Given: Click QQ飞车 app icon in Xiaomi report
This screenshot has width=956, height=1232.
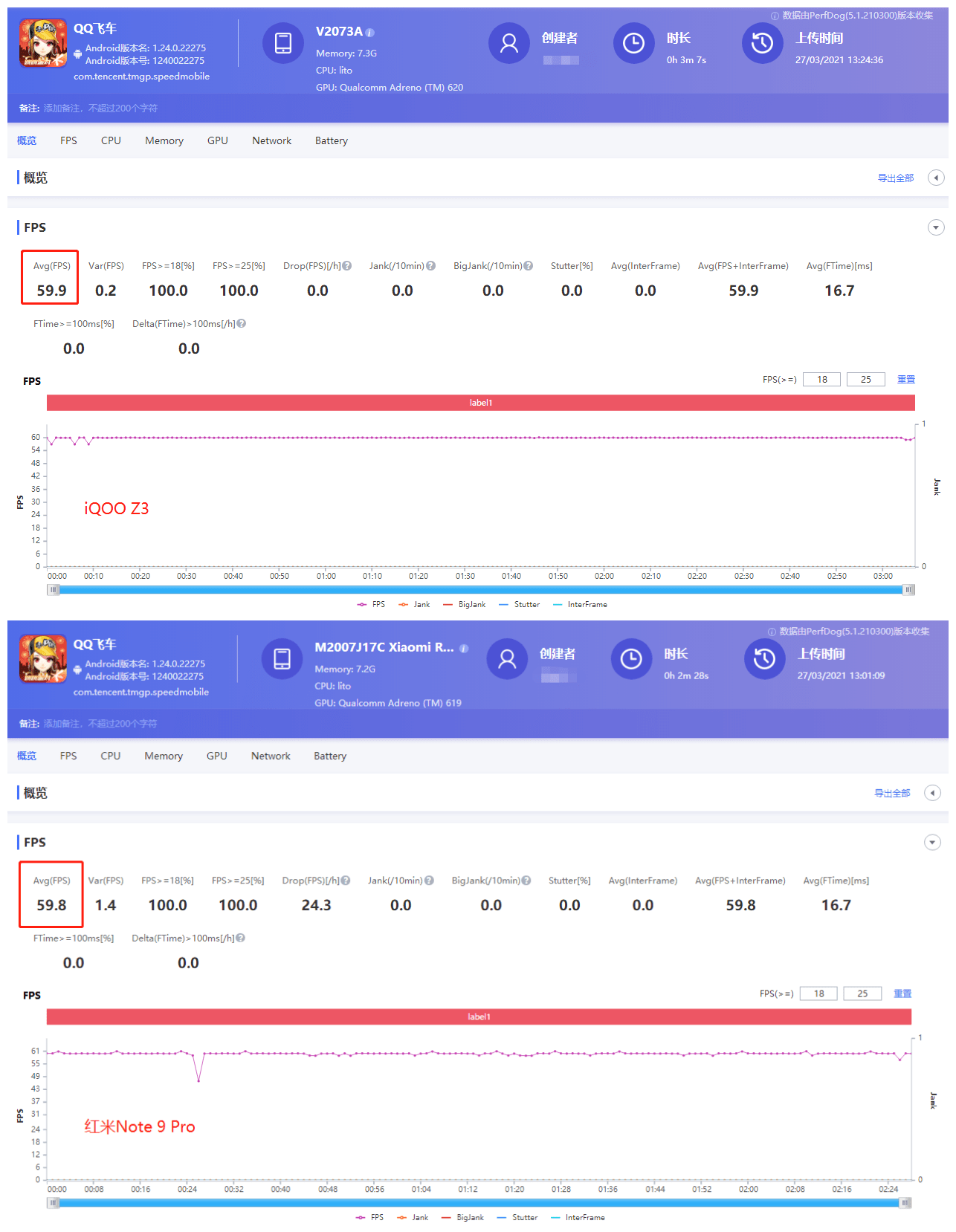Looking at the screenshot, I should click(43, 659).
